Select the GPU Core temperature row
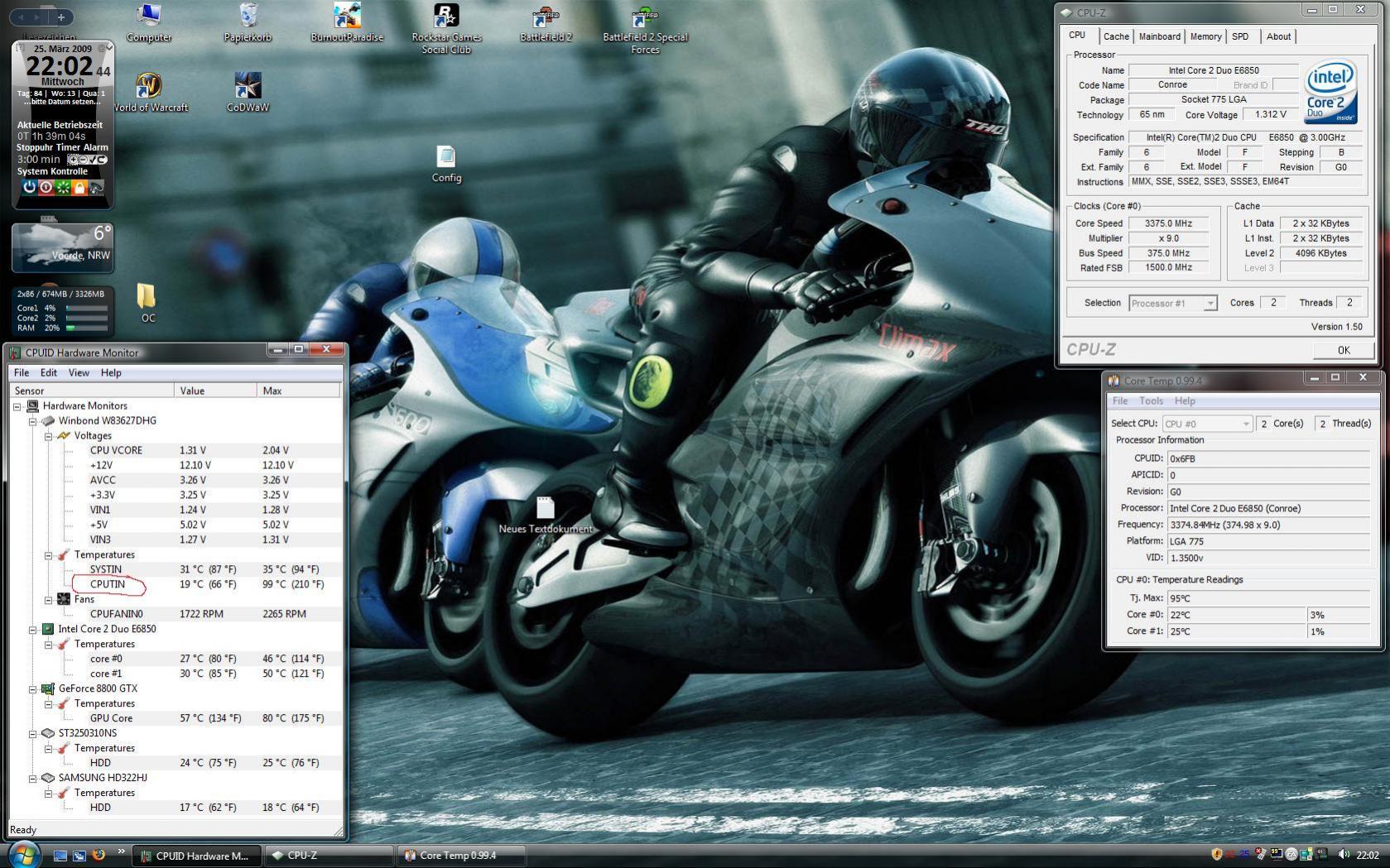This screenshot has width=1390, height=868. click(176, 719)
